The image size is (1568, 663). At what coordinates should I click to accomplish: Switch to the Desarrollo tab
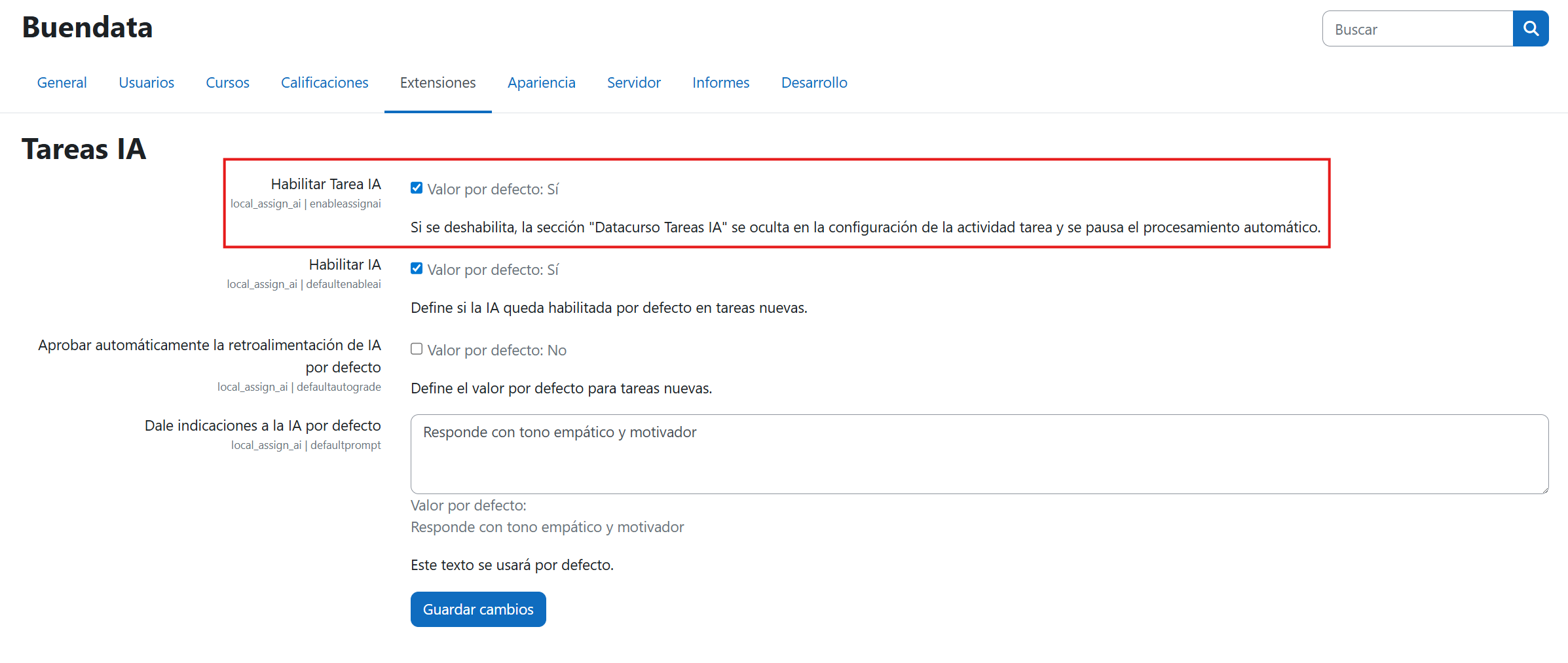(x=813, y=82)
